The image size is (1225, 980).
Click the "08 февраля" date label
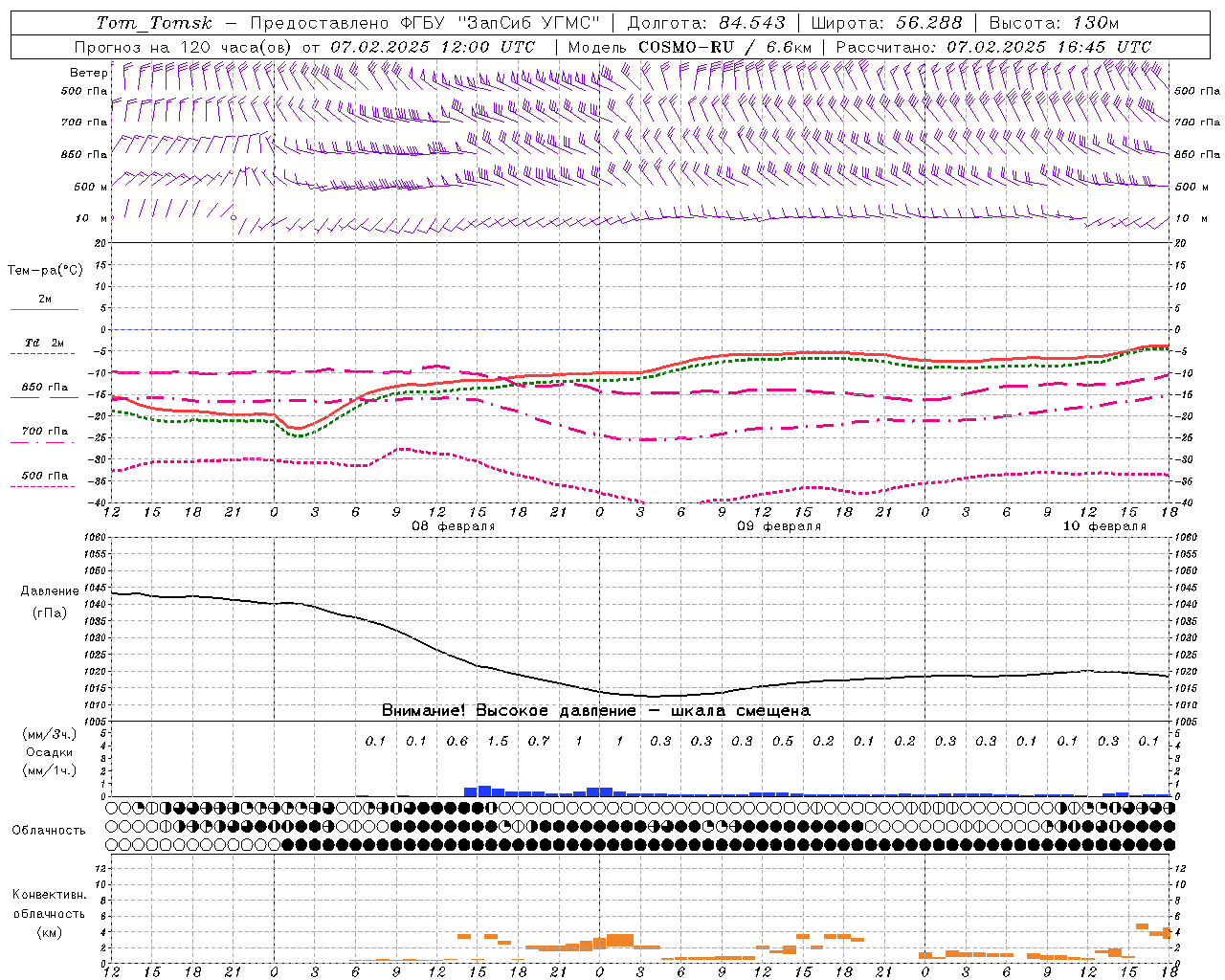[453, 526]
